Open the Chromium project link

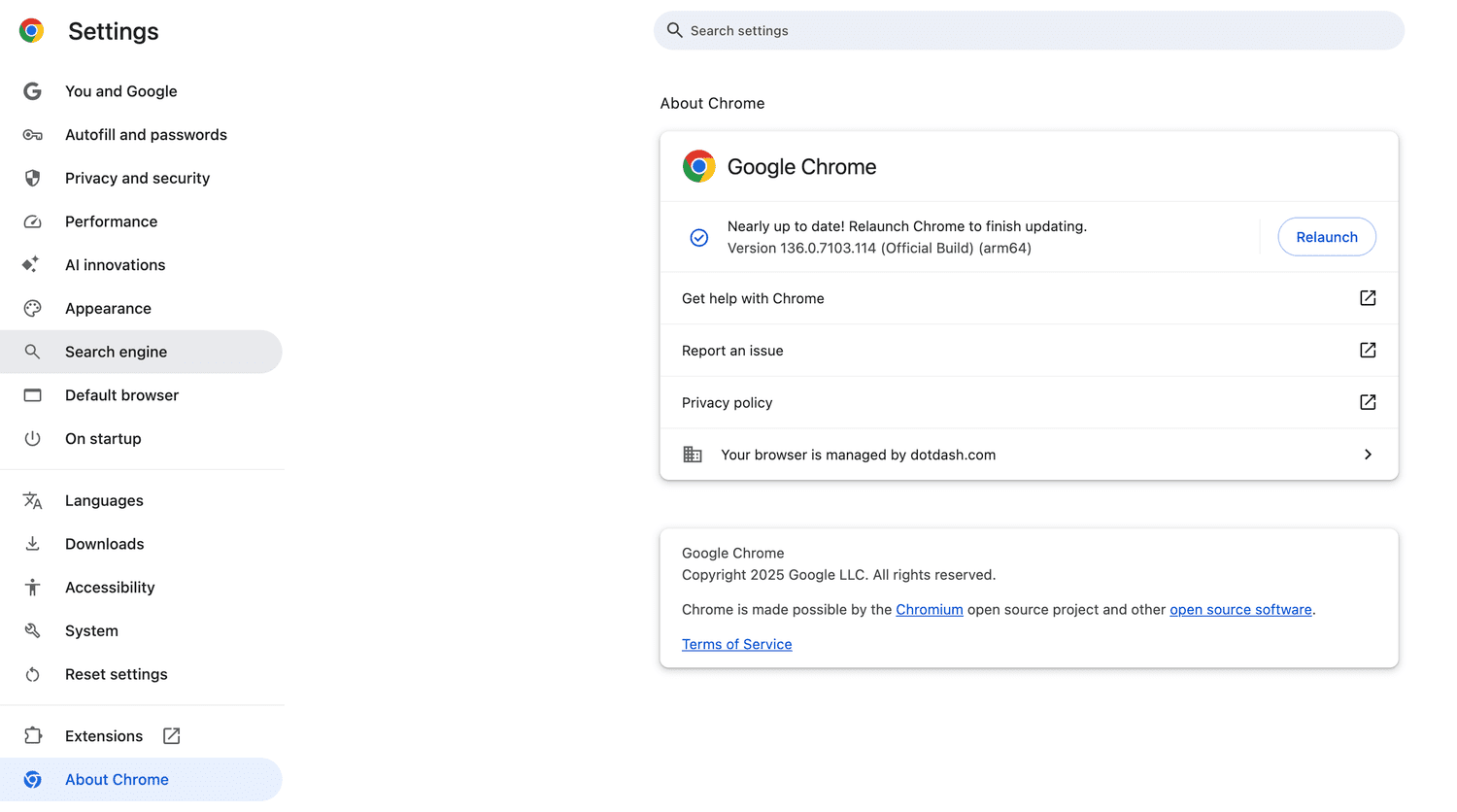(929, 610)
